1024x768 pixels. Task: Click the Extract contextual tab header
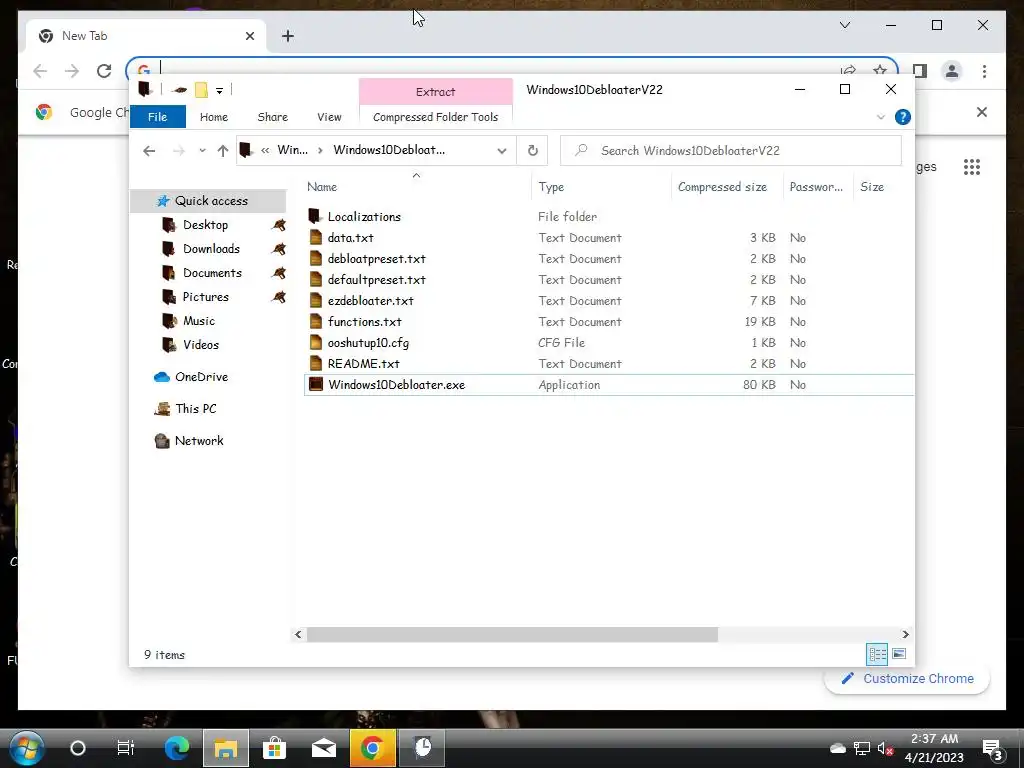[x=436, y=92]
